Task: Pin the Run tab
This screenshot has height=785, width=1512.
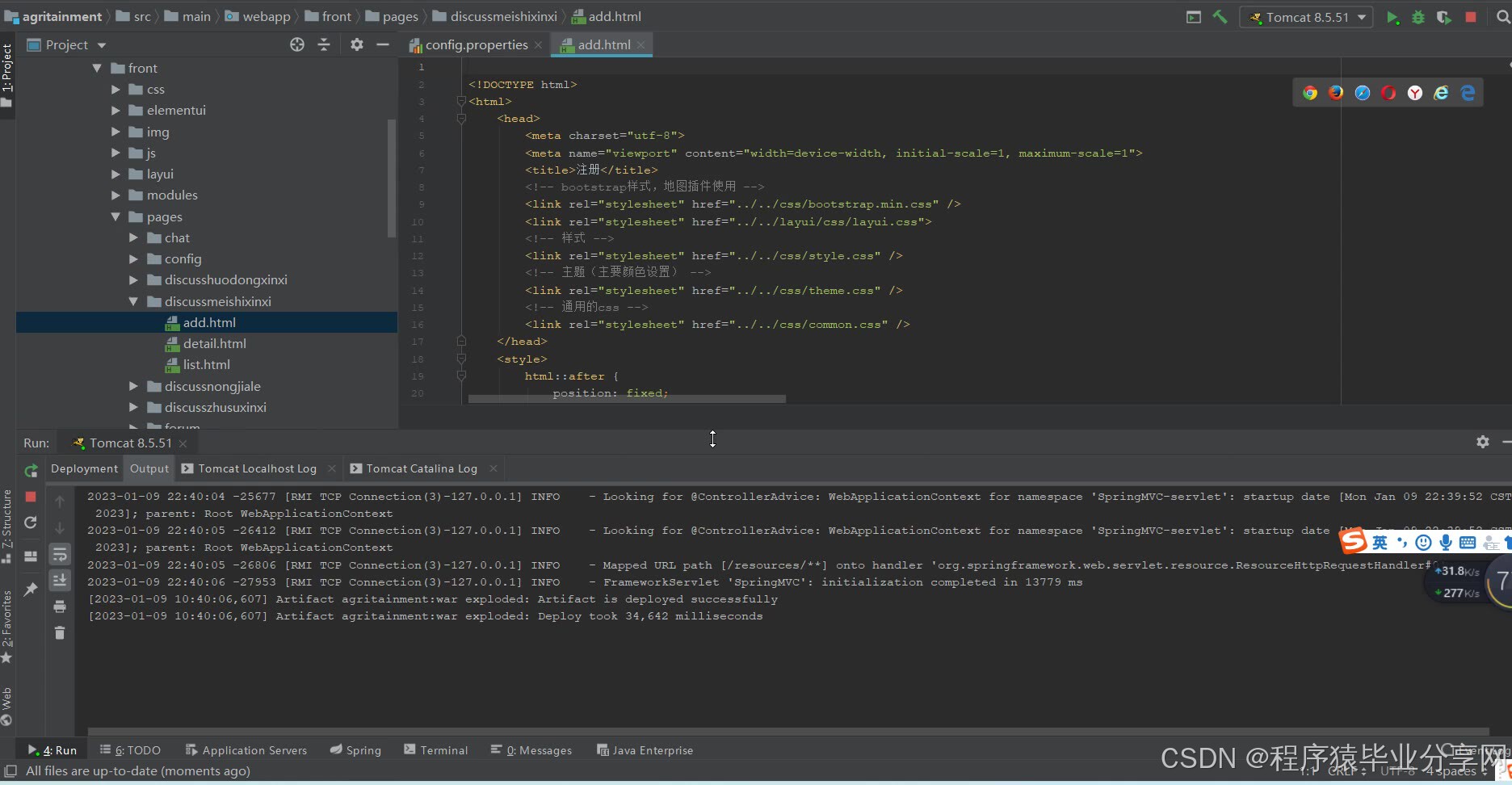Action: [x=31, y=590]
